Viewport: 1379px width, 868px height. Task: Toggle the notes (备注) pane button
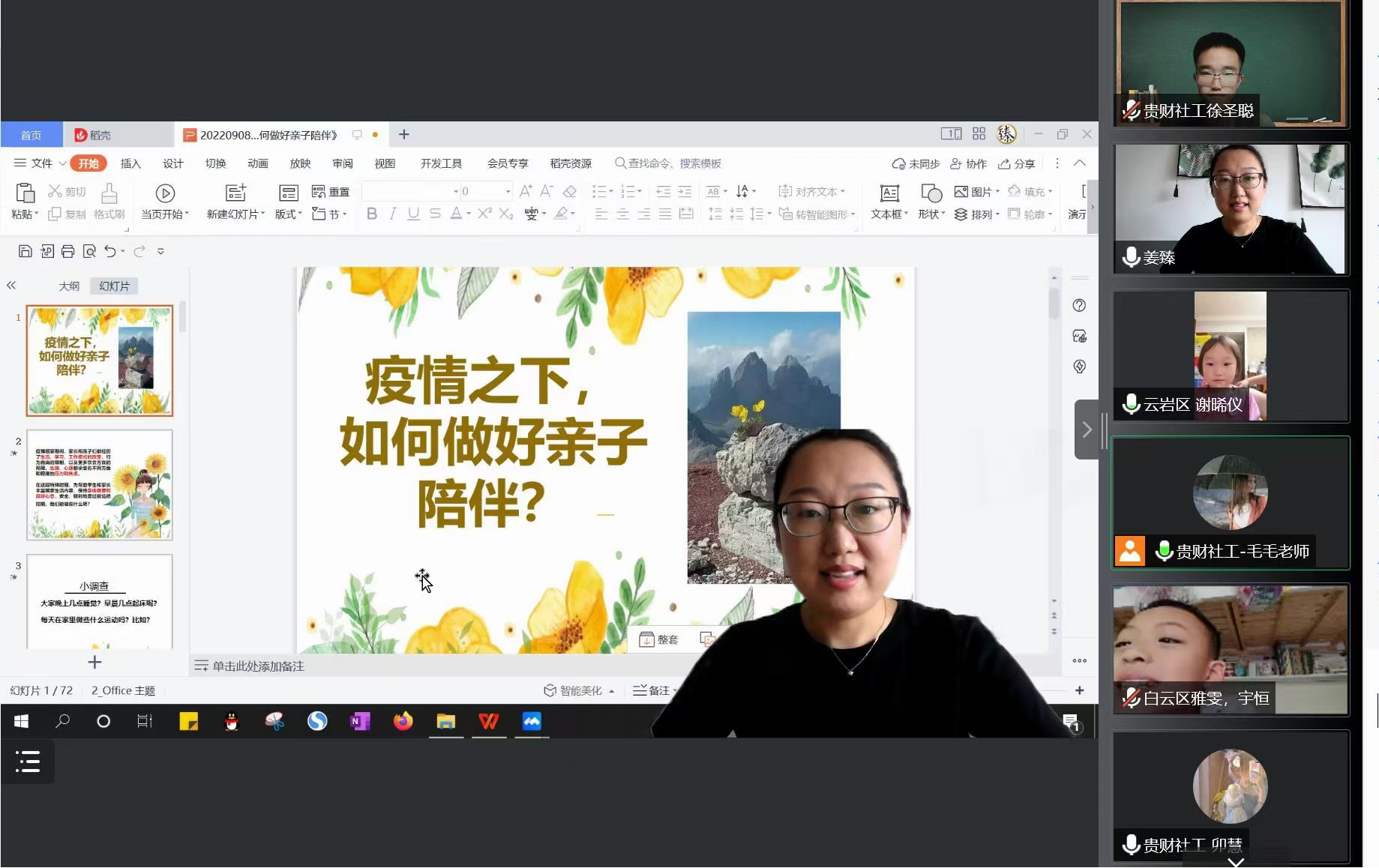(652, 690)
